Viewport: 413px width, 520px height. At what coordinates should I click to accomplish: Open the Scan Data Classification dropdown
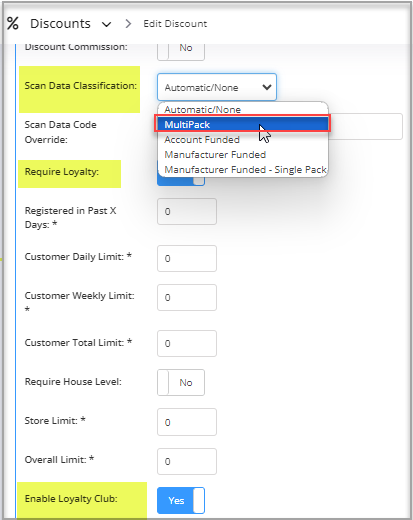pyautogui.click(x=217, y=87)
